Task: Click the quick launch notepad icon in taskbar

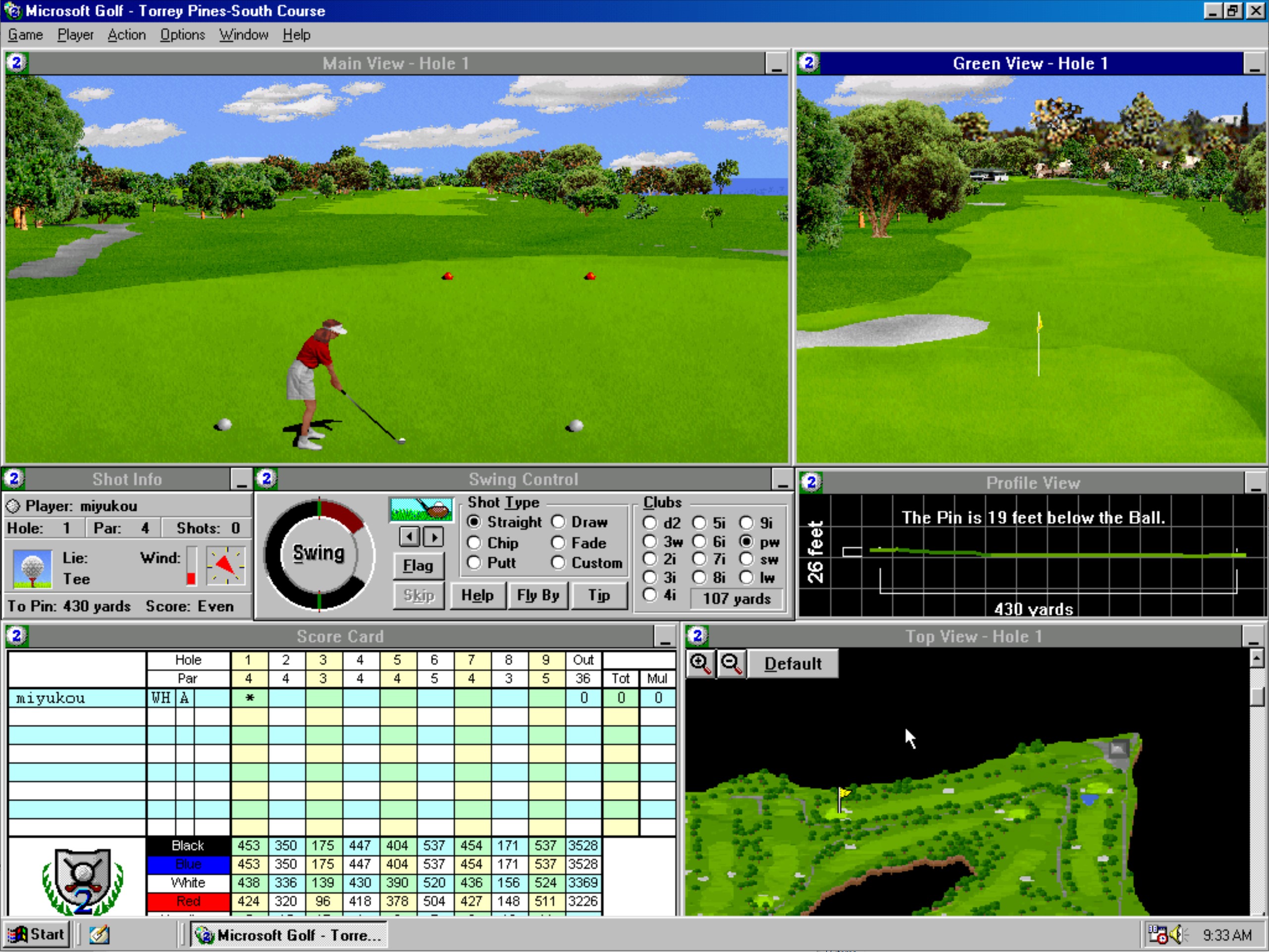Action: pyautogui.click(x=99, y=934)
